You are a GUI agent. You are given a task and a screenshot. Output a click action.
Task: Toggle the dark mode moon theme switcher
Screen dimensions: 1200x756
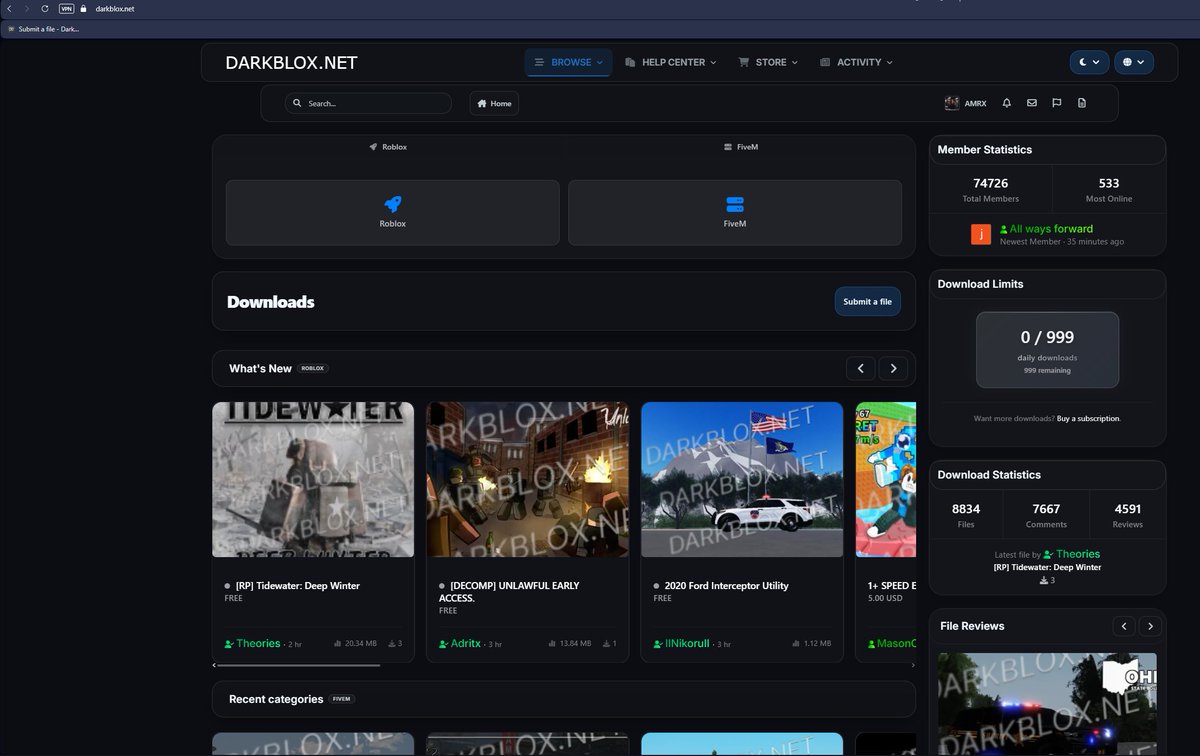1089,62
